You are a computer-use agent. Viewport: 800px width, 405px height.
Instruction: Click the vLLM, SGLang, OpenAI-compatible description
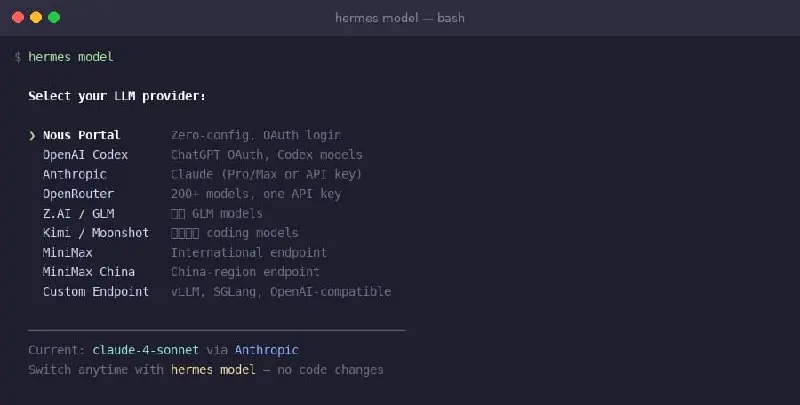(x=281, y=292)
